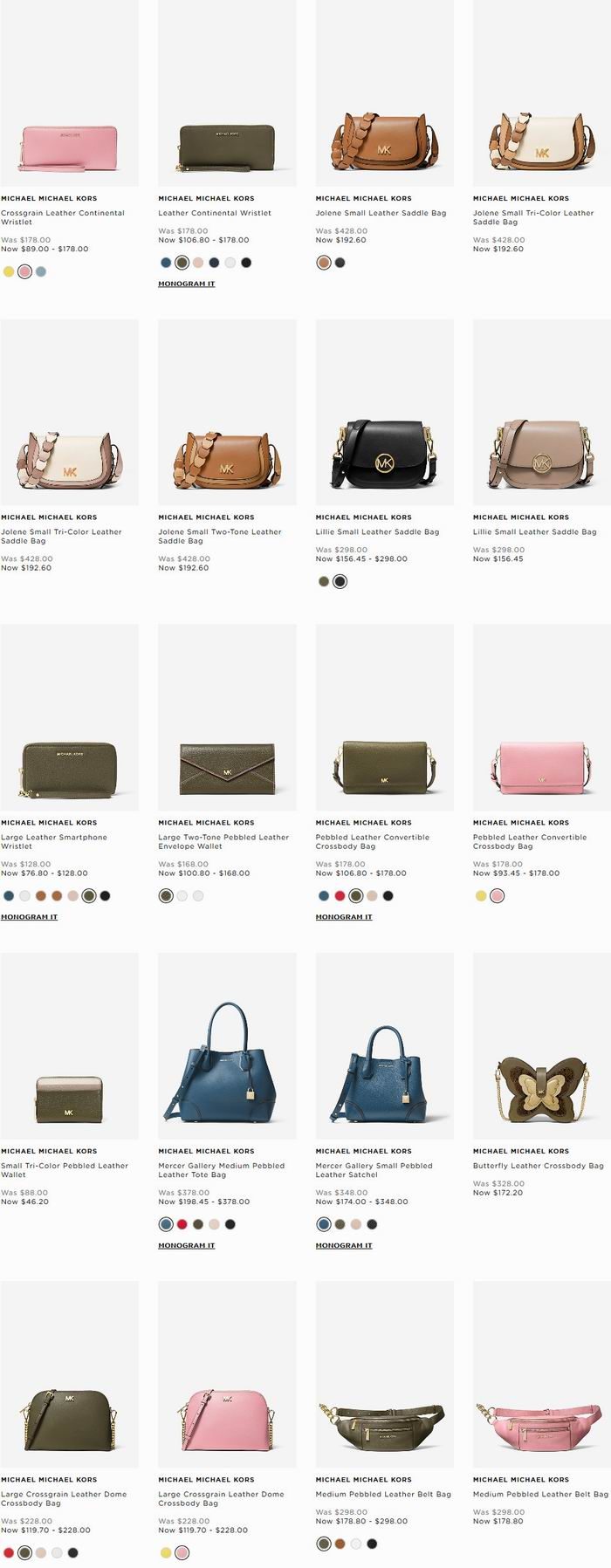Open the pink belt bag image

click(x=541, y=1374)
